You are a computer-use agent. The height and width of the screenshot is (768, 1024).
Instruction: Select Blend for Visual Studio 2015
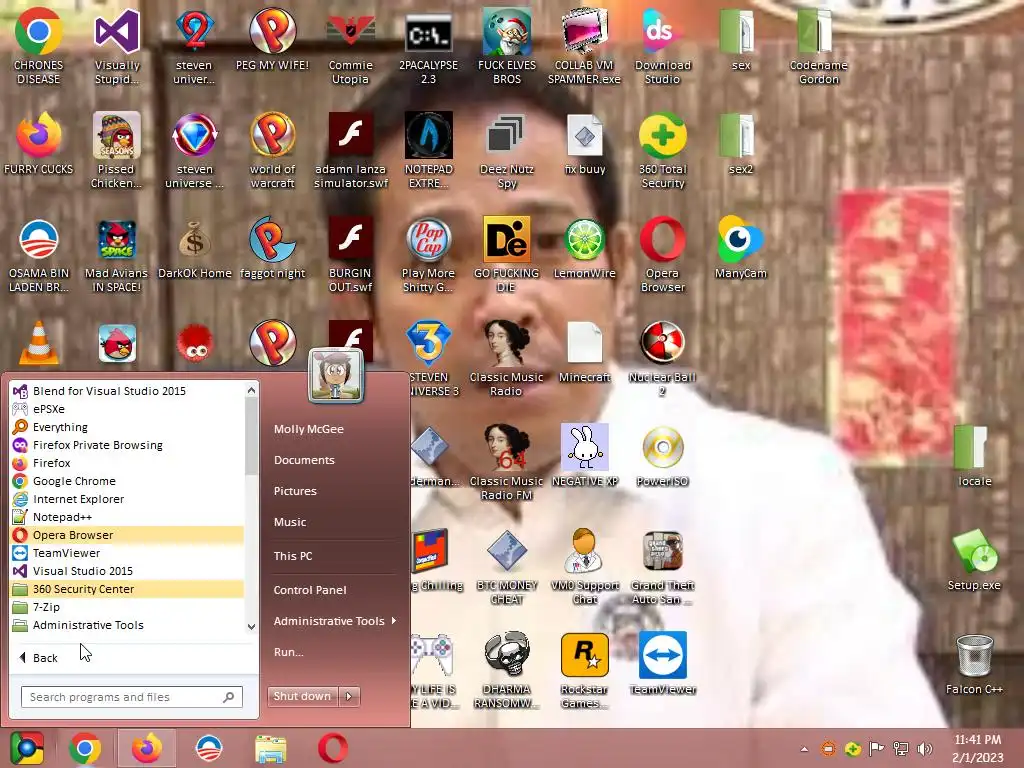(x=127, y=391)
